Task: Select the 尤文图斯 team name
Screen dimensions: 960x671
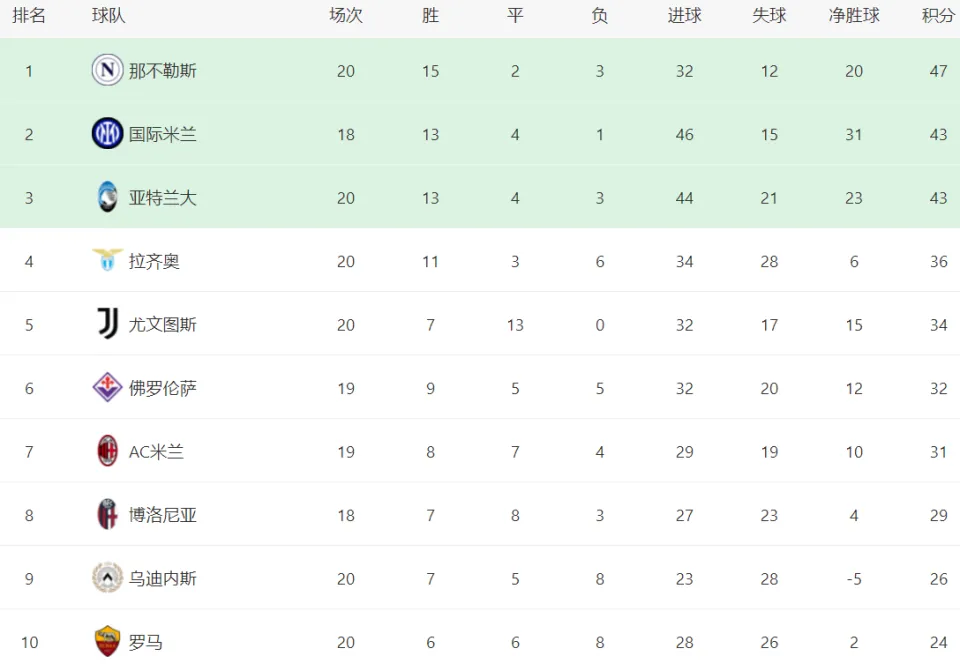Action: pyautogui.click(x=163, y=324)
